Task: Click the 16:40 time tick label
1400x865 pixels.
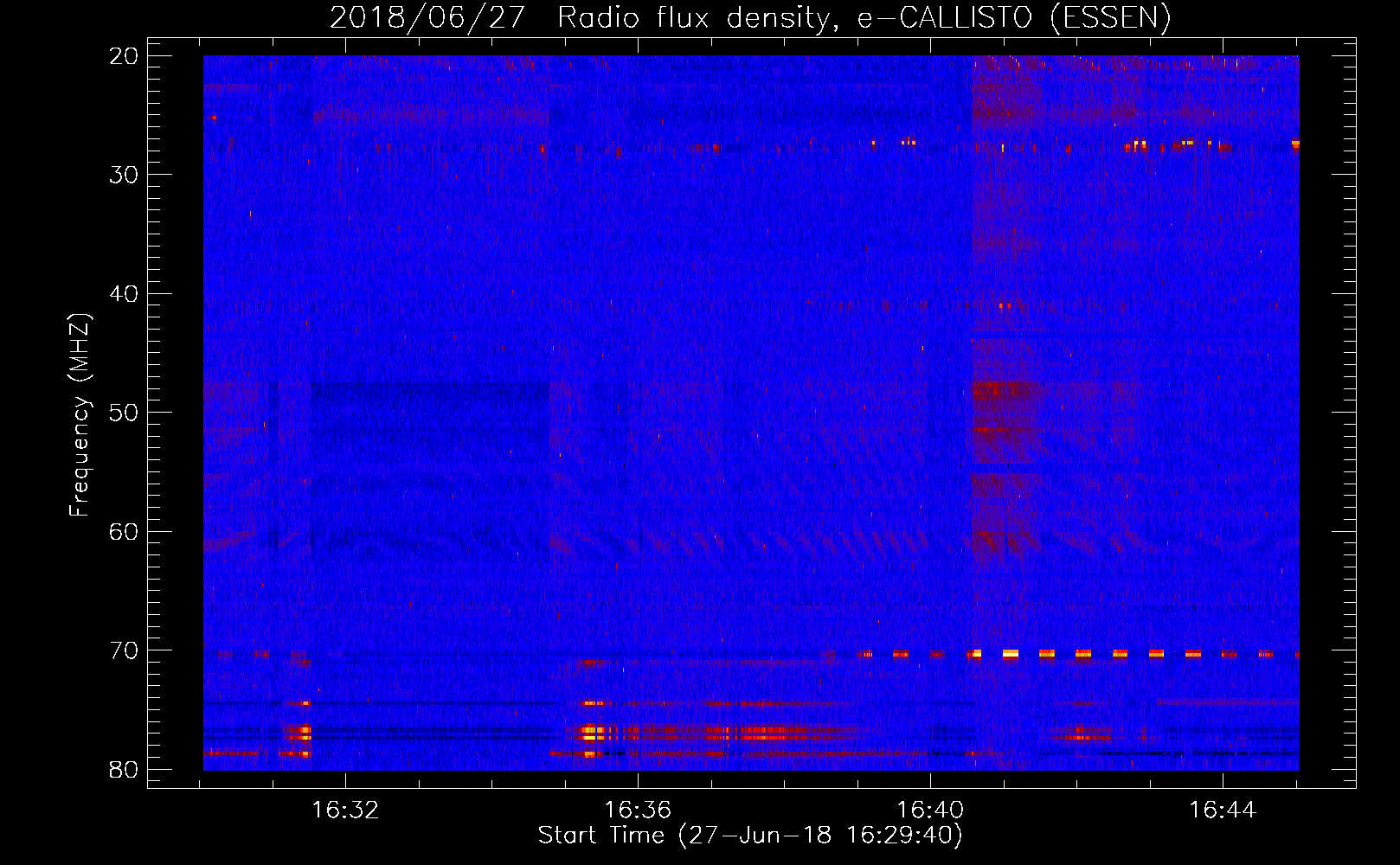Action: (930, 811)
